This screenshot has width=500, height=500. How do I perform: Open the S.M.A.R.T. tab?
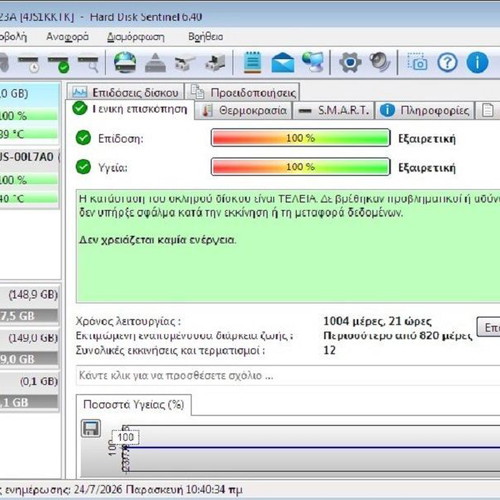334,110
